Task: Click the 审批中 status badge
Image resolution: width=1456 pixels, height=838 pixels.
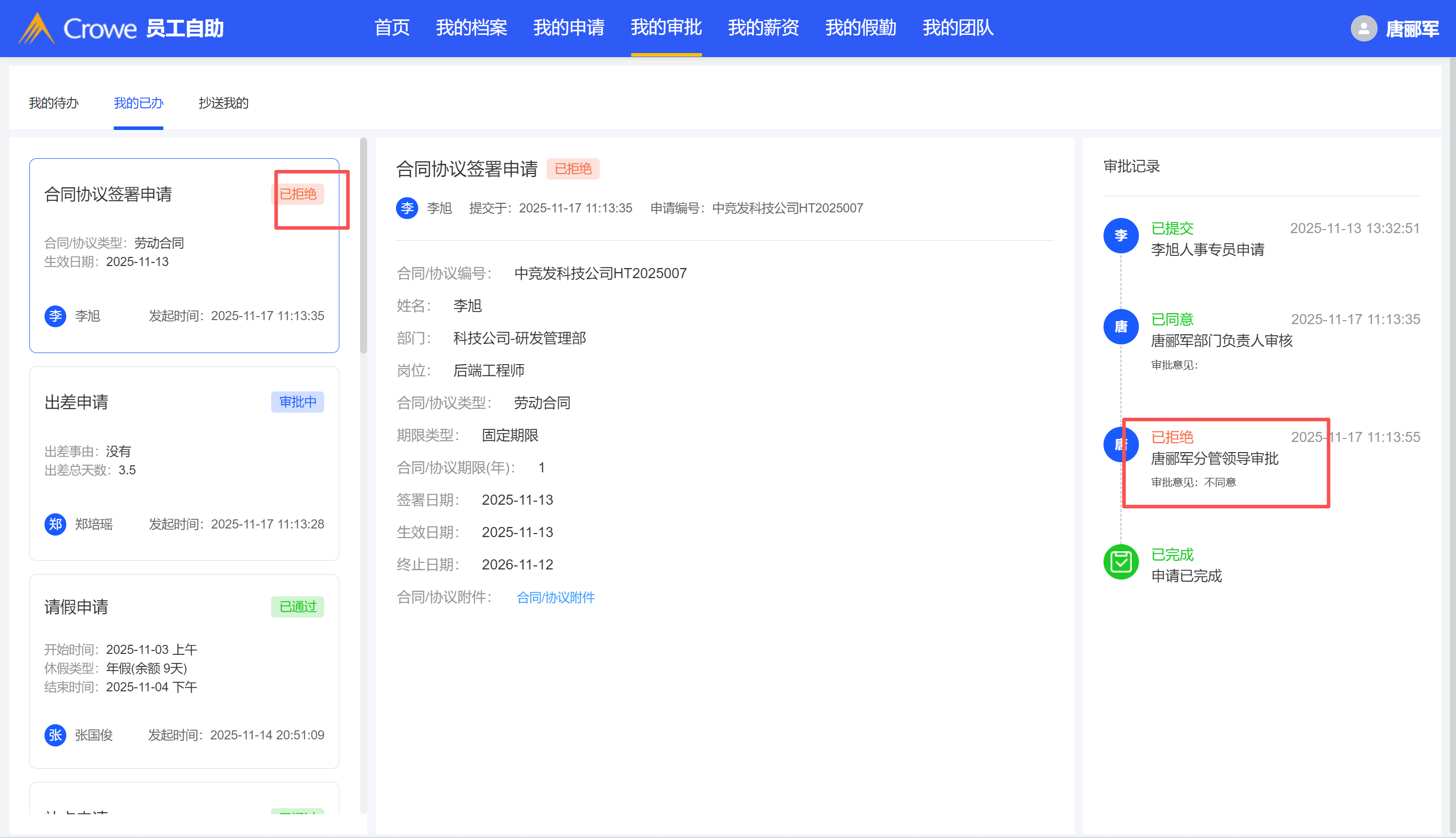Action: [297, 402]
